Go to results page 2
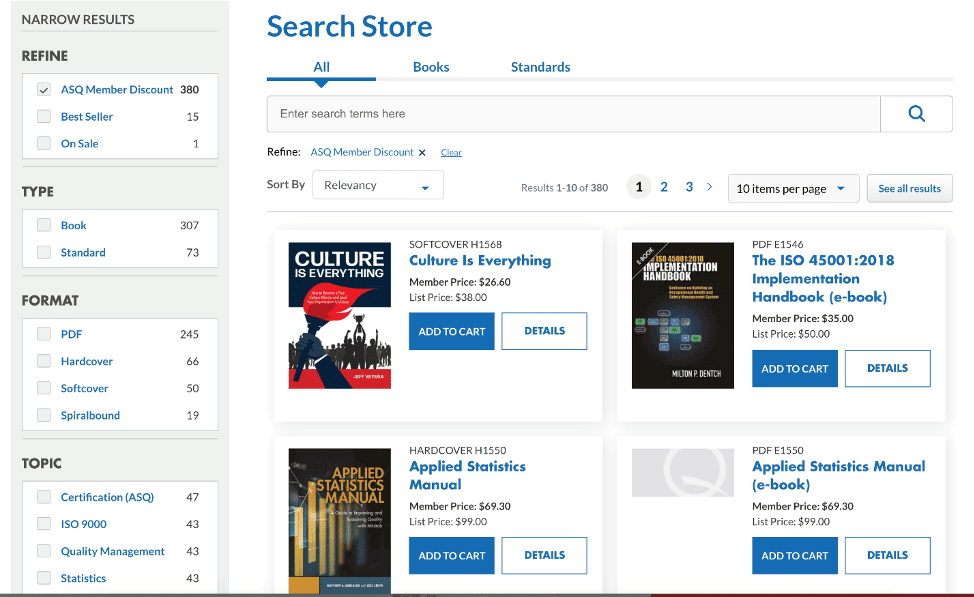Image resolution: width=974 pixels, height=597 pixels. pyautogui.click(x=664, y=187)
